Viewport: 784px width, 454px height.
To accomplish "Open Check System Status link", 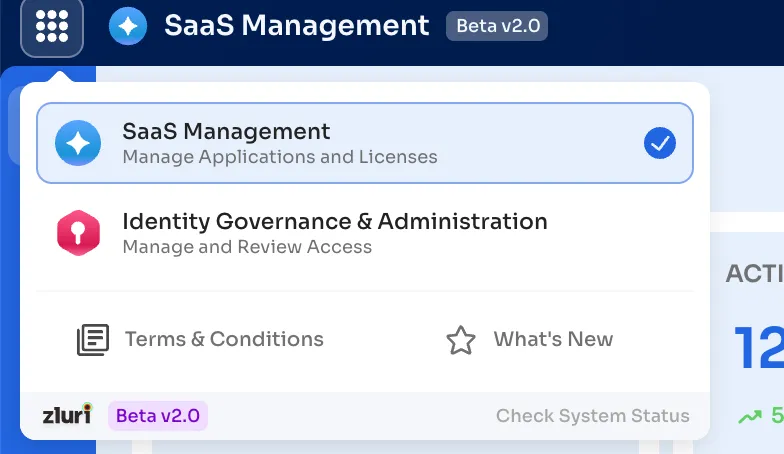I will 592,416.
